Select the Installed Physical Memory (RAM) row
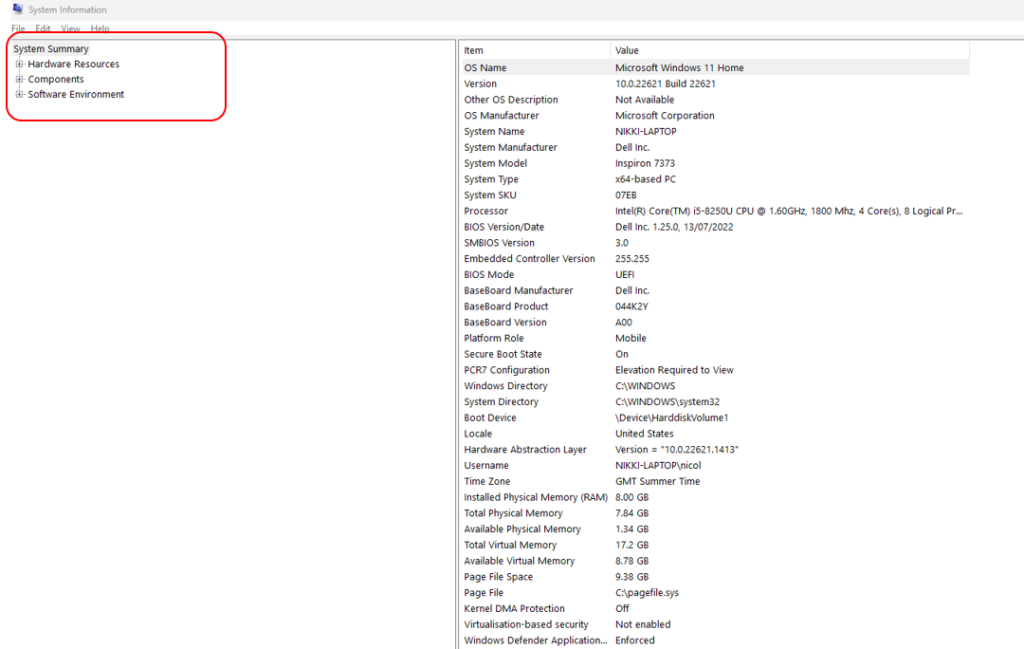 tap(715, 498)
